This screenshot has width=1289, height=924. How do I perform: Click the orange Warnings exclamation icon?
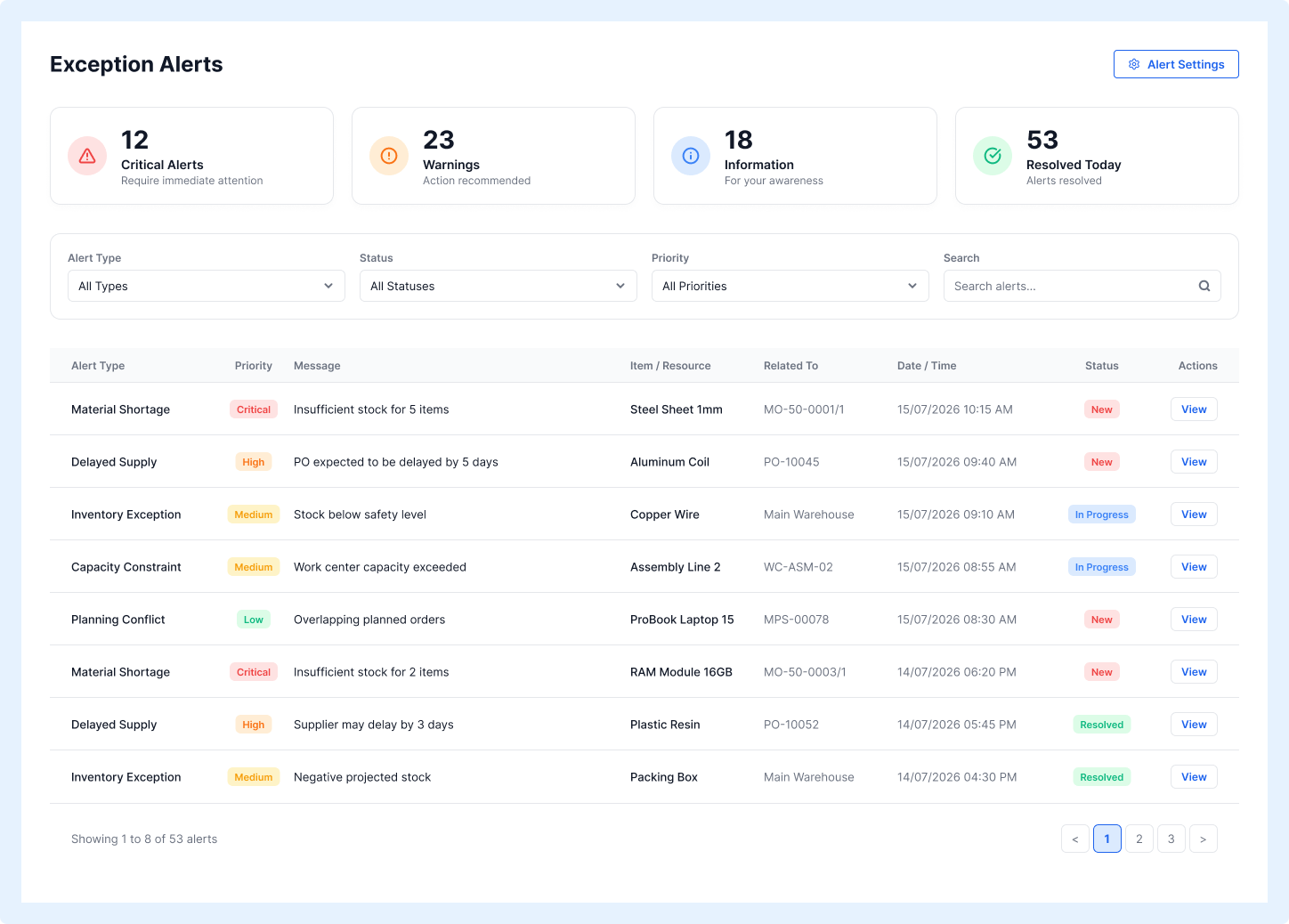coord(389,156)
